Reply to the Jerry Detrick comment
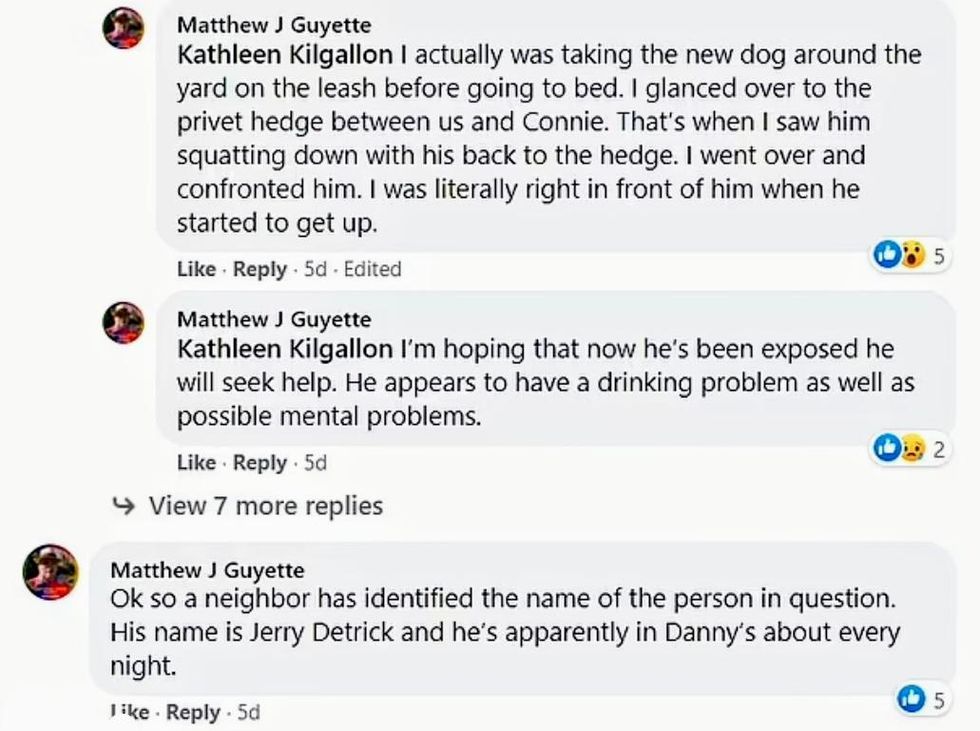 pyautogui.click(x=193, y=712)
